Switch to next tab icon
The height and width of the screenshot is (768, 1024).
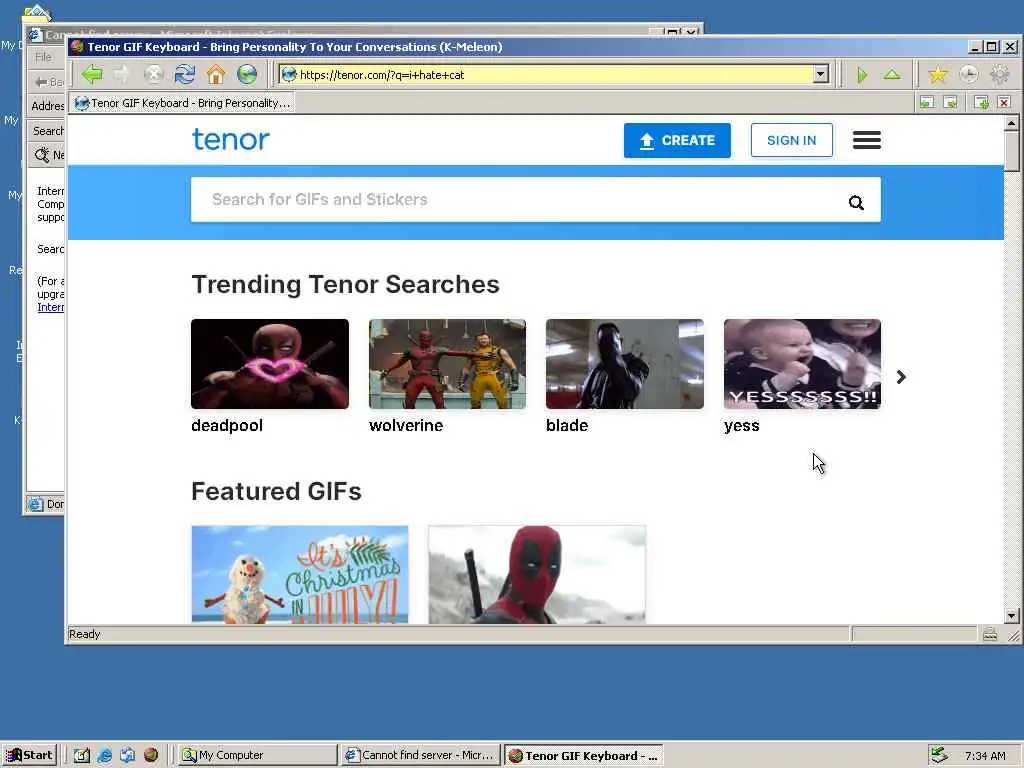click(951, 103)
